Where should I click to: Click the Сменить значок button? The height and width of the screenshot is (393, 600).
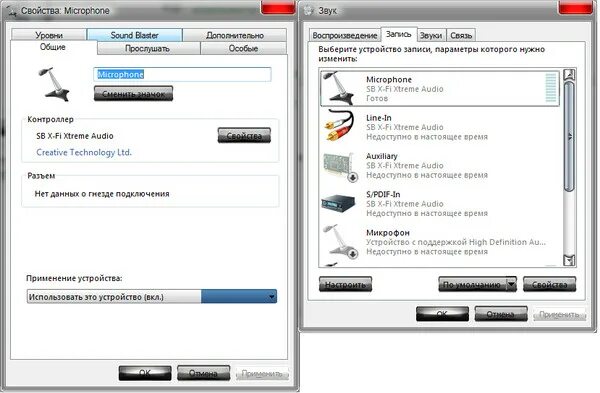tap(133, 94)
